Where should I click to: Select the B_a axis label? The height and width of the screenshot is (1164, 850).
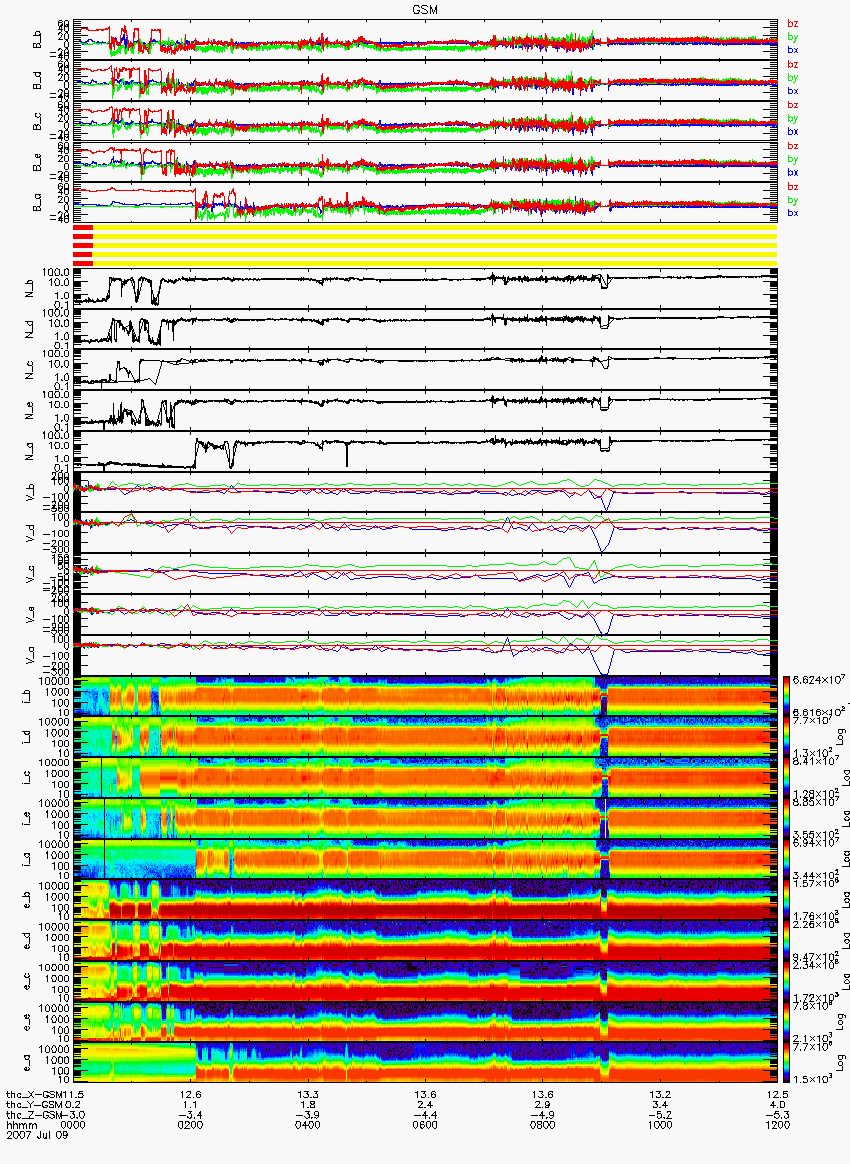(x=37, y=203)
